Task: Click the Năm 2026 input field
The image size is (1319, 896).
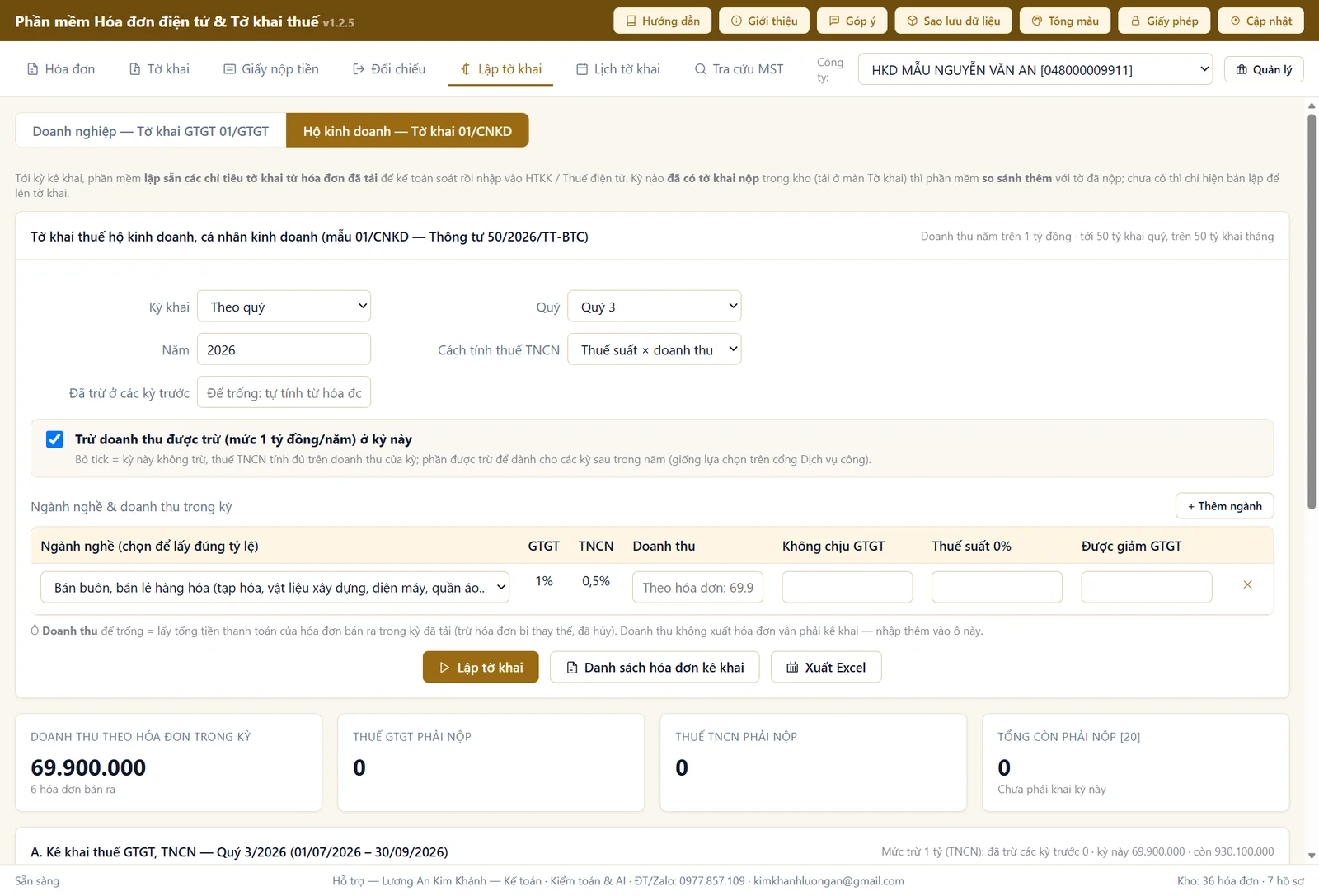Action: (x=284, y=349)
